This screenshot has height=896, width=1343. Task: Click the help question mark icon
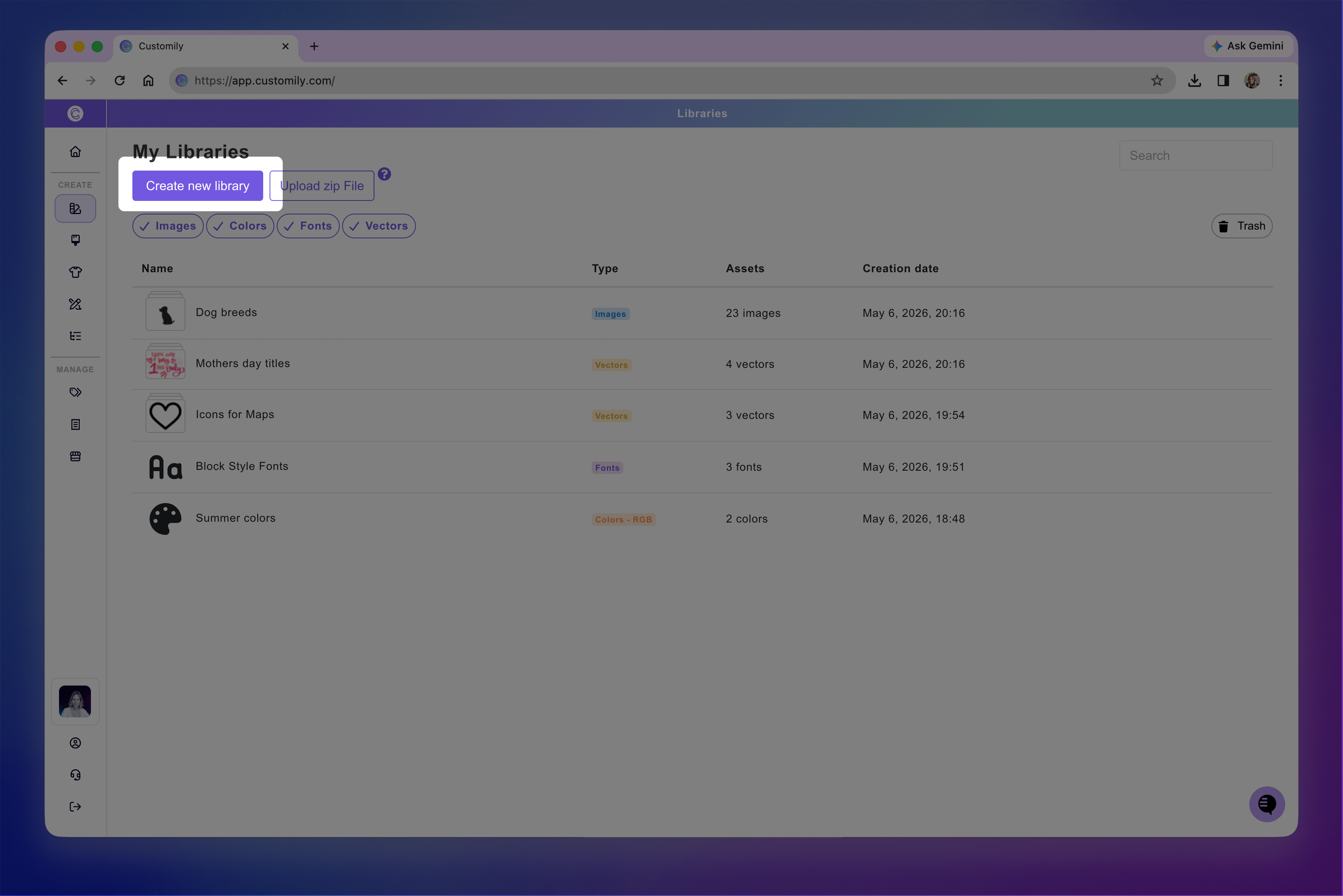(x=384, y=174)
